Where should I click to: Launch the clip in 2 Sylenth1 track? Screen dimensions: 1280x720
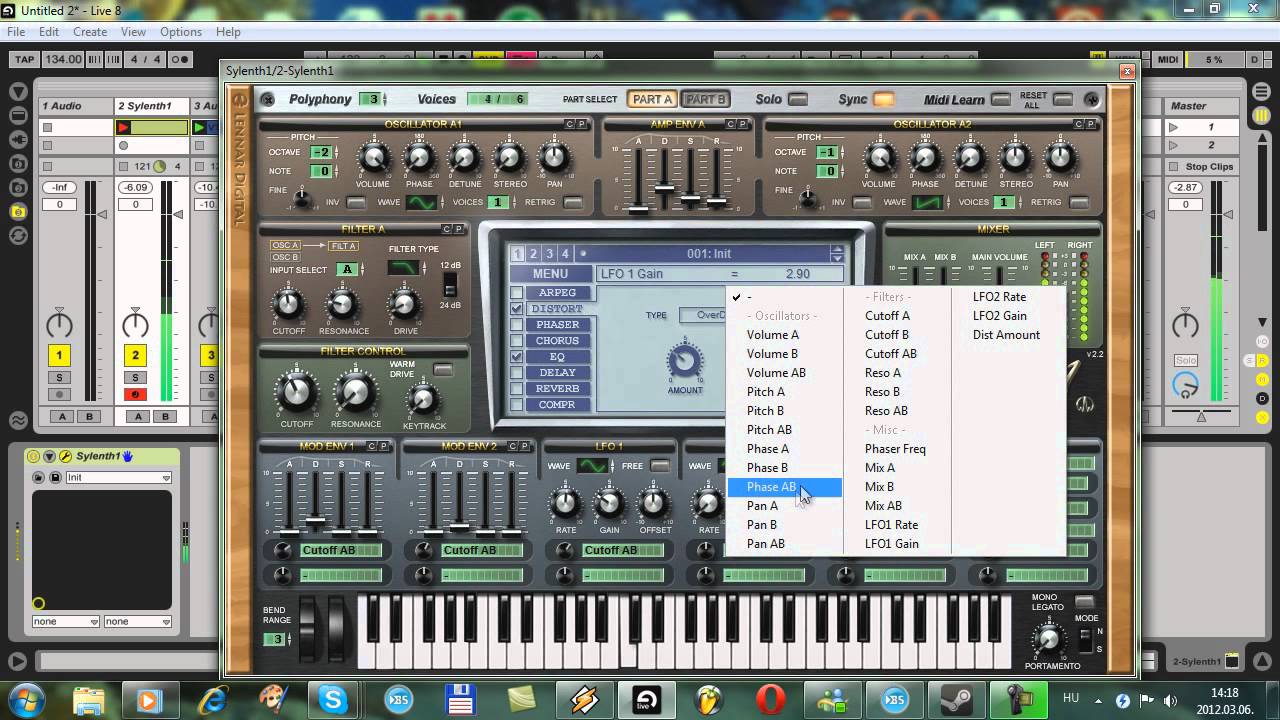124,127
